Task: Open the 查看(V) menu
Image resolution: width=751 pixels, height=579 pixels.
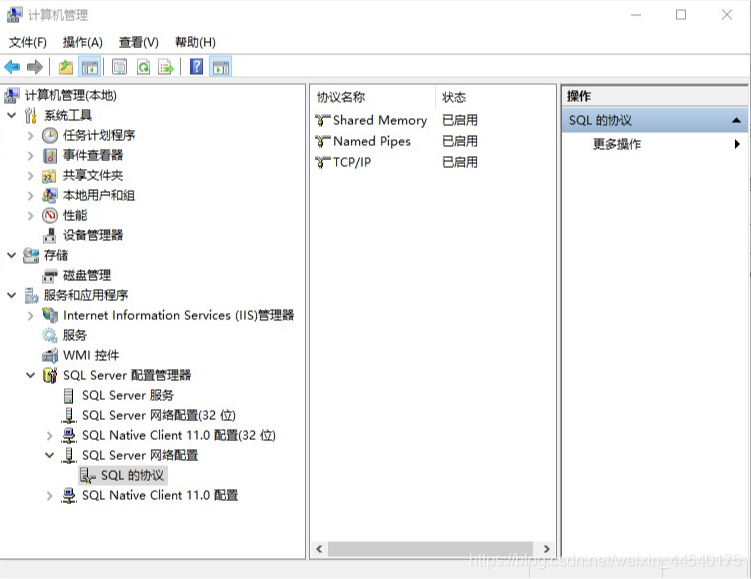Action: point(138,42)
